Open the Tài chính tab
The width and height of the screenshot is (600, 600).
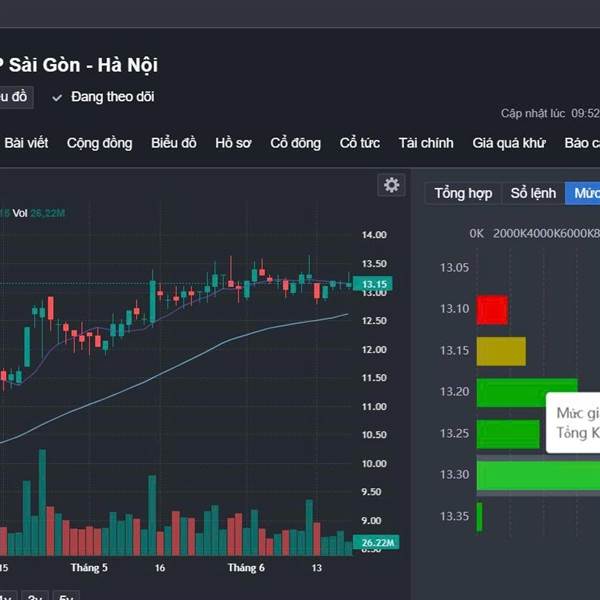coord(426,143)
